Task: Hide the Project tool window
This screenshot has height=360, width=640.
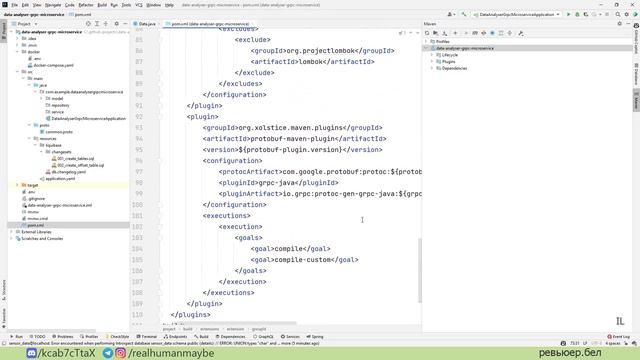Action: click(125, 24)
